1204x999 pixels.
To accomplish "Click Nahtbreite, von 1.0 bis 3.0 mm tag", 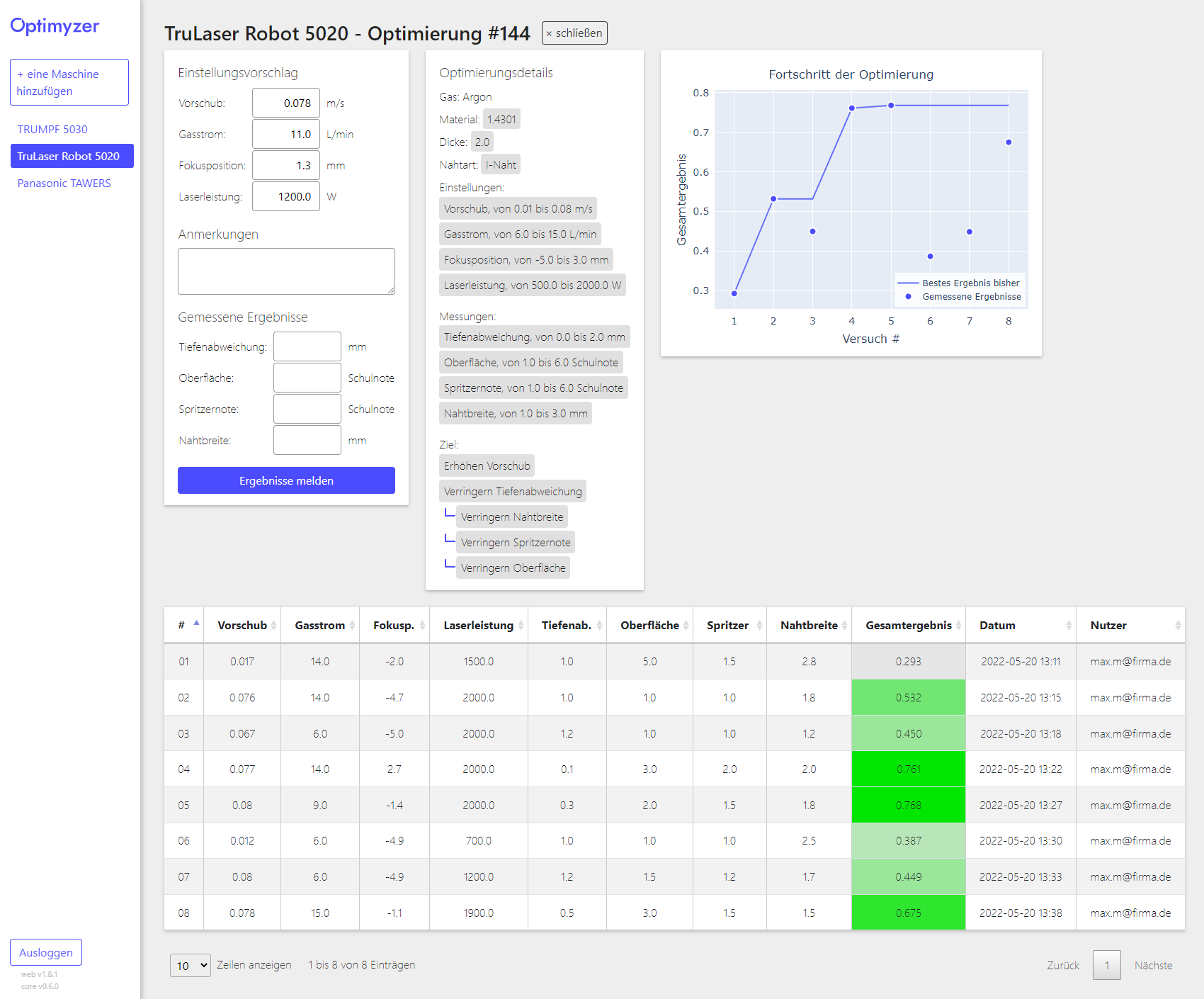I will pyautogui.click(x=516, y=413).
